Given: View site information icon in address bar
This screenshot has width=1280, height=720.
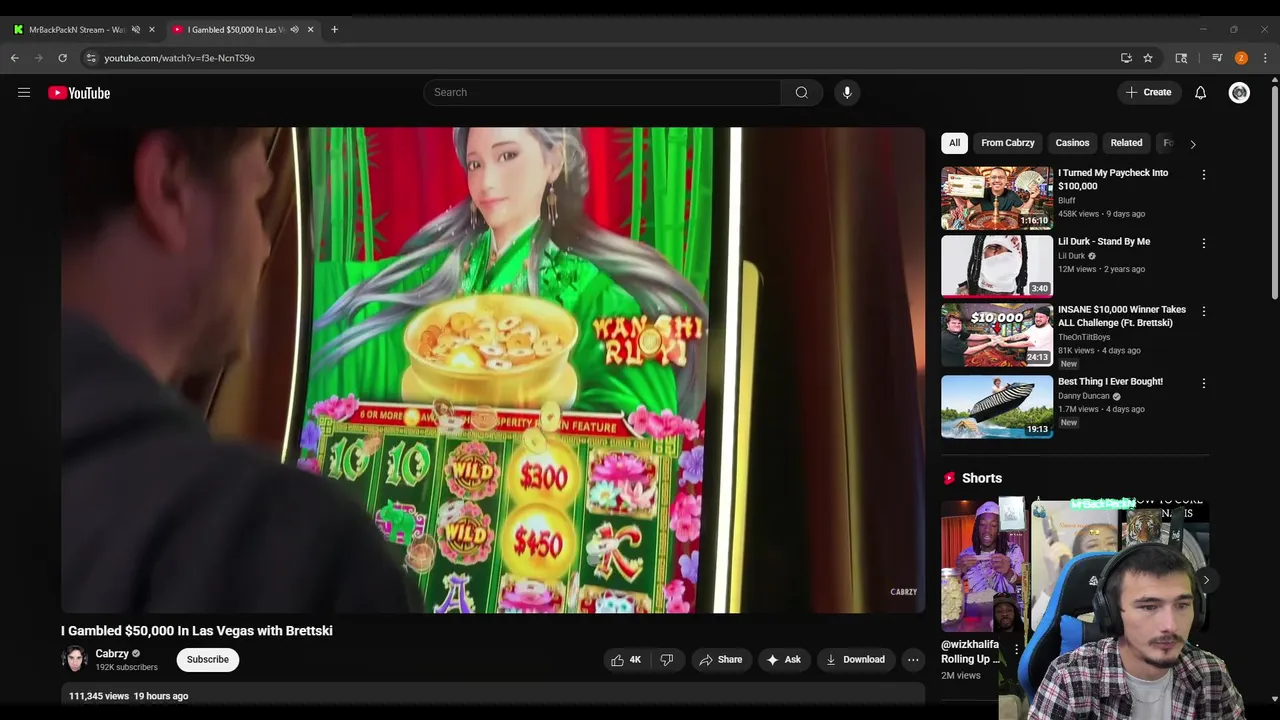Looking at the screenshot, I should pos(90,58).
